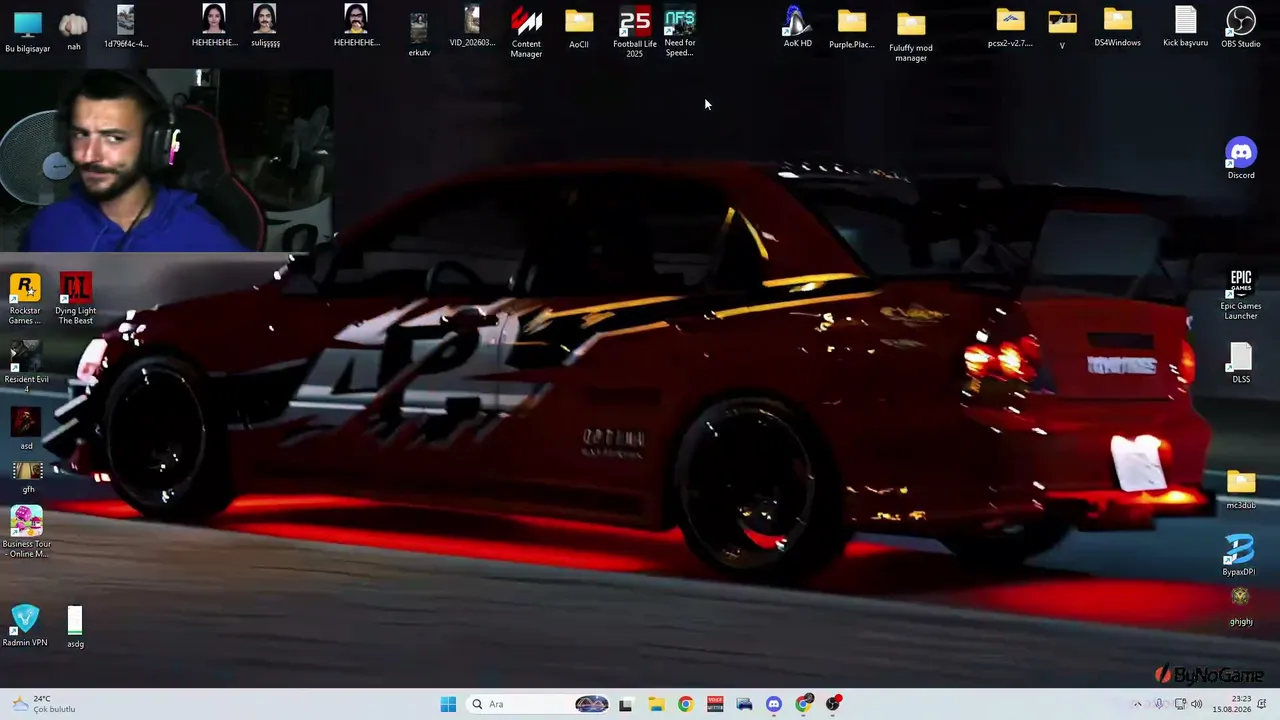This screenshot has height=720, width=1280.
Task: Open File Explorer from the taskbar
Action: coord(656,704)
